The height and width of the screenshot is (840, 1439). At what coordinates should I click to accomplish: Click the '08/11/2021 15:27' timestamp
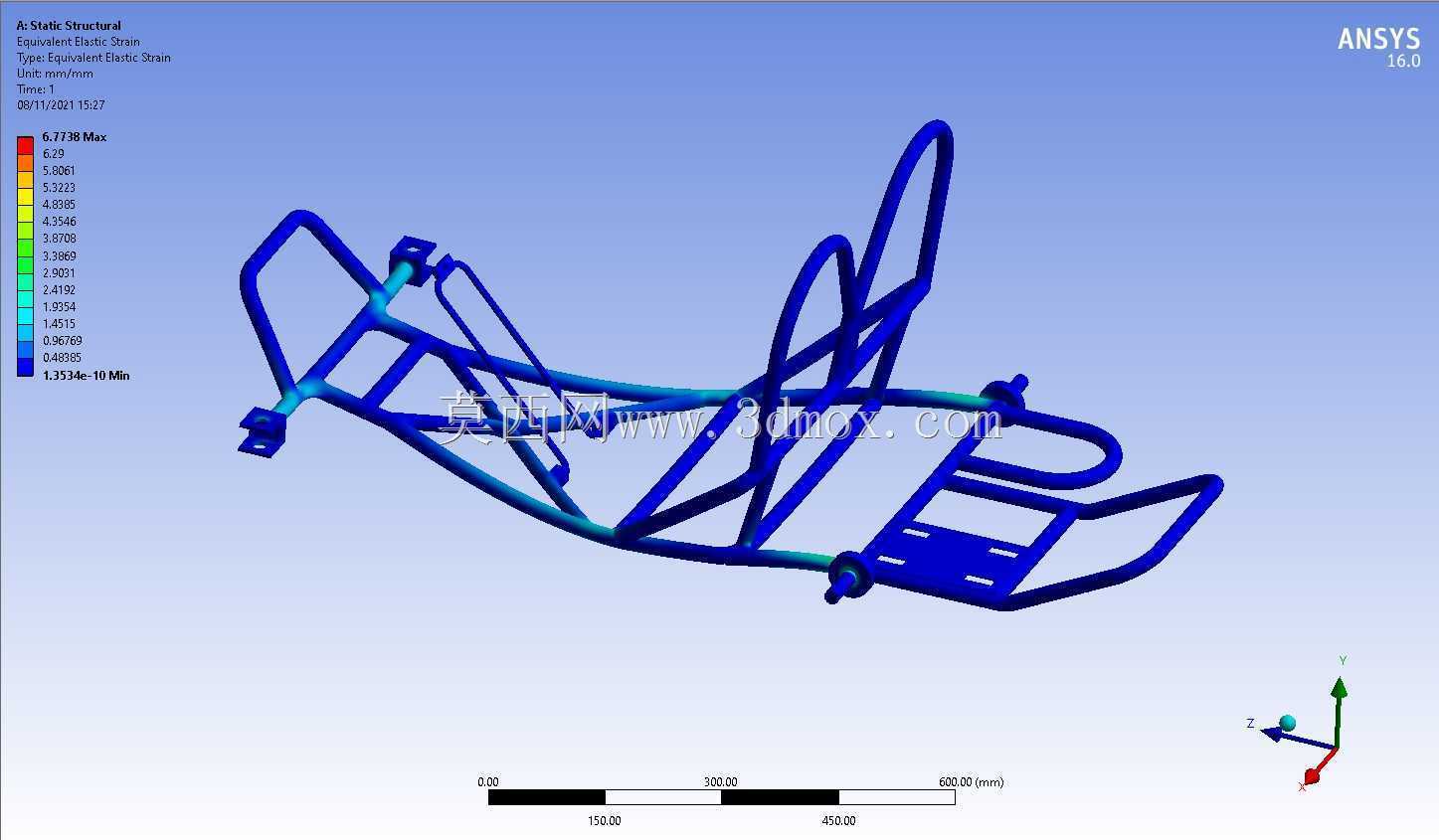click(x=61, y=105)
